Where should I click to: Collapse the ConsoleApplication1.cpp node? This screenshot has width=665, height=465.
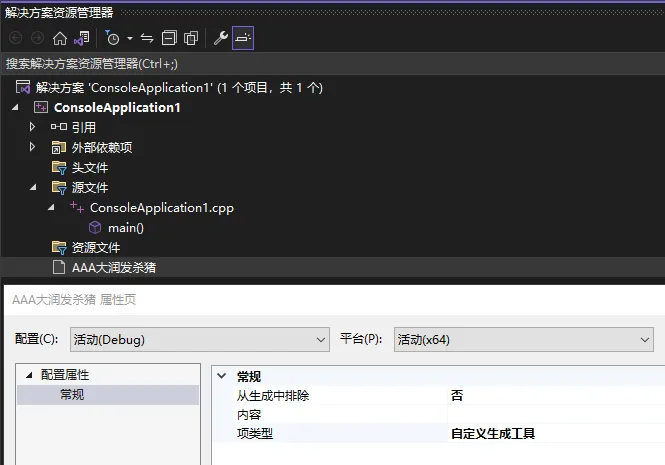(x=51, y=207)
